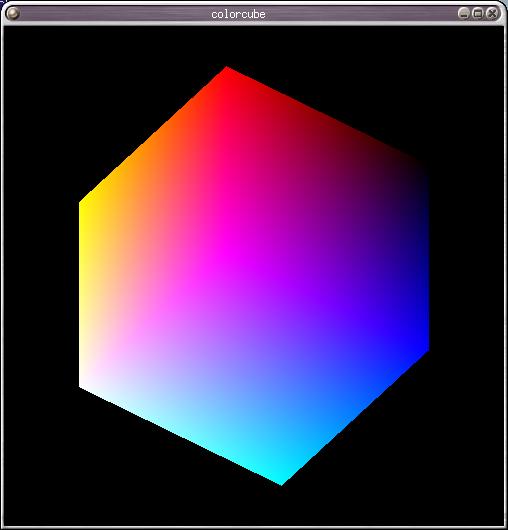Close the colorcube window

tap(492, 14)
